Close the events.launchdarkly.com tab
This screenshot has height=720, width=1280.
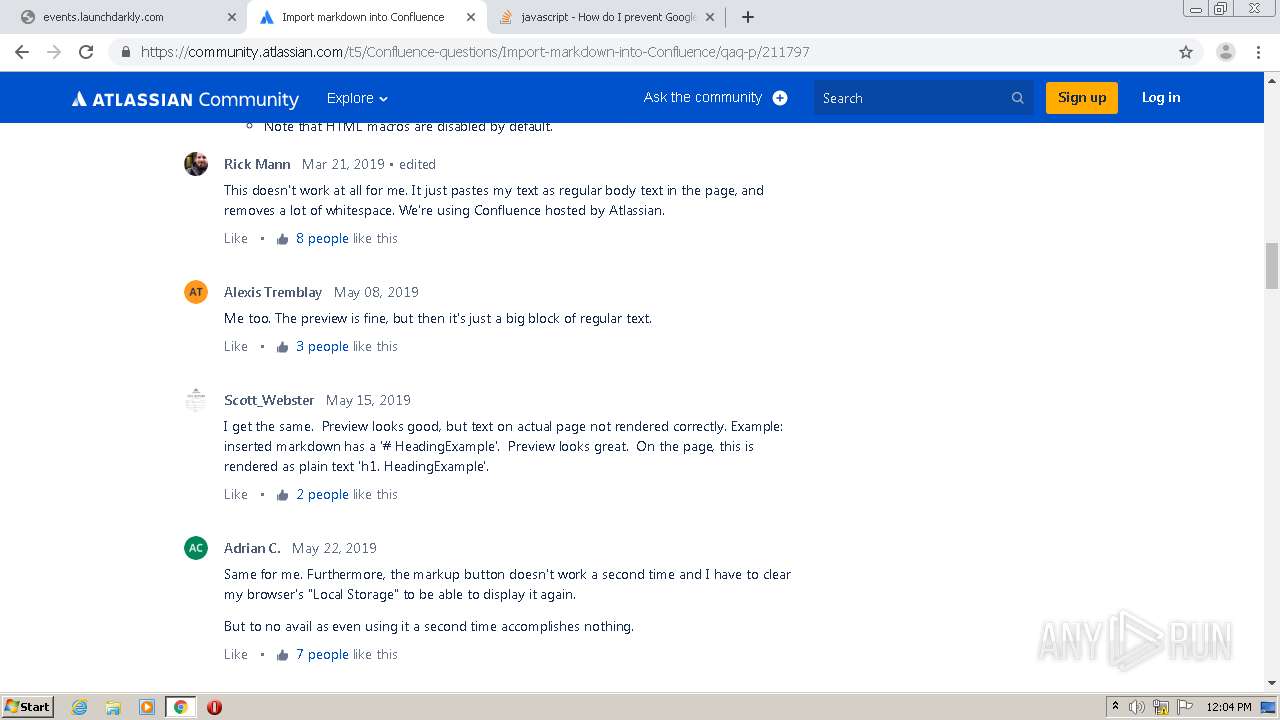click(232, 17)
